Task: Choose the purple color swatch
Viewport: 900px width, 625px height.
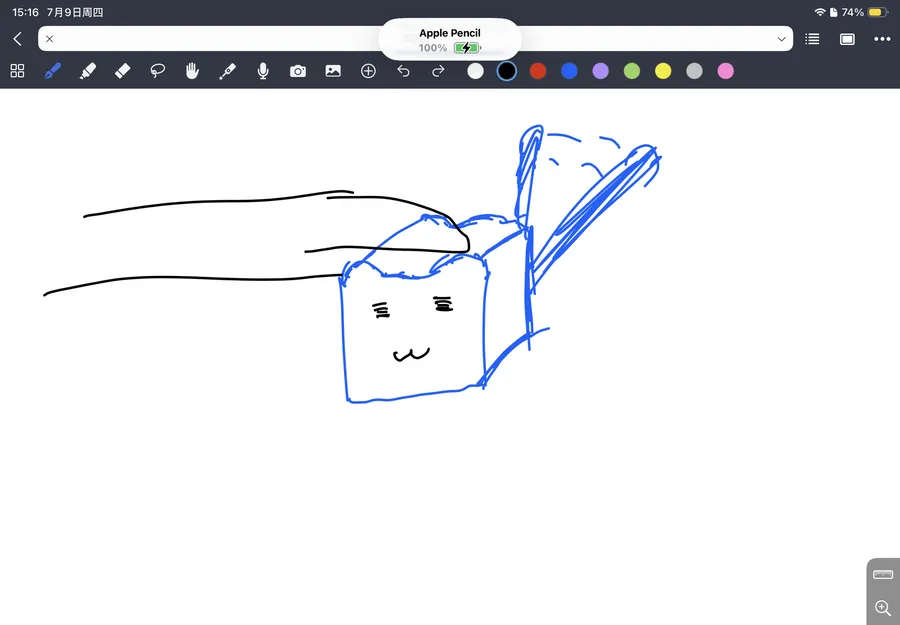Action: [x=600, y=71]
